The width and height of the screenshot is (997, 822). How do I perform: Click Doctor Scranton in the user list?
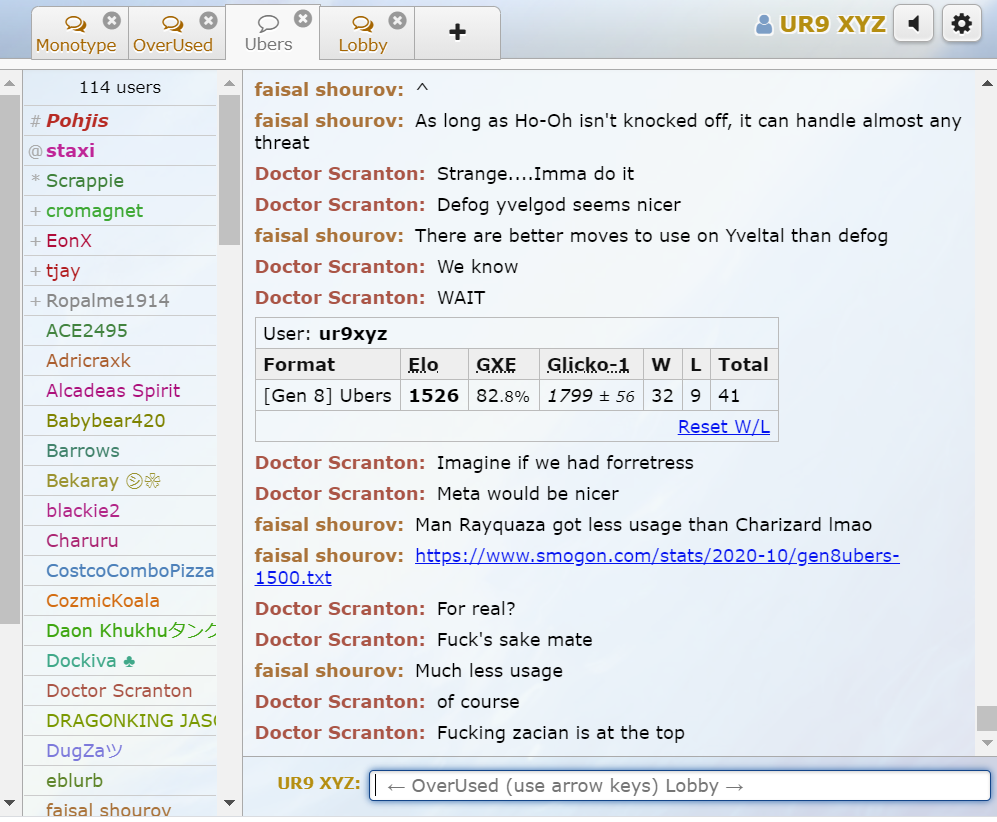click(x=118, y=691)
